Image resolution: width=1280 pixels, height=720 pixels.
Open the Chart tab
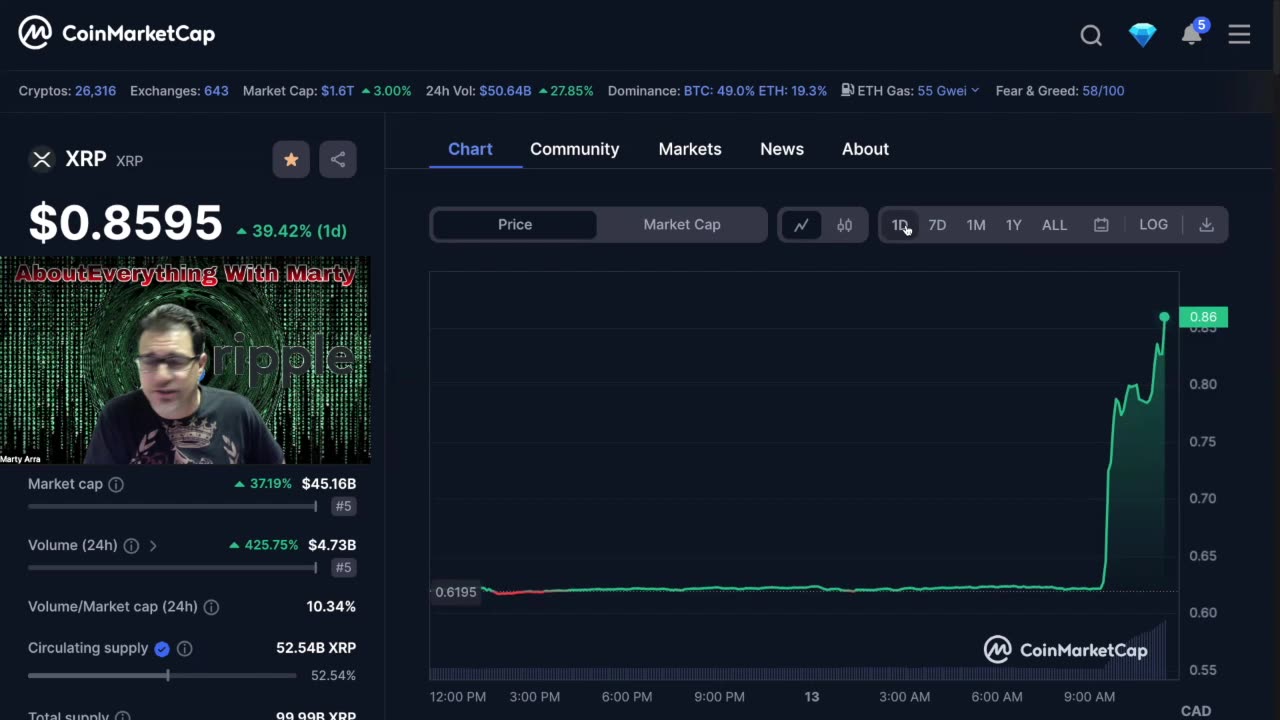coord(470,149)
